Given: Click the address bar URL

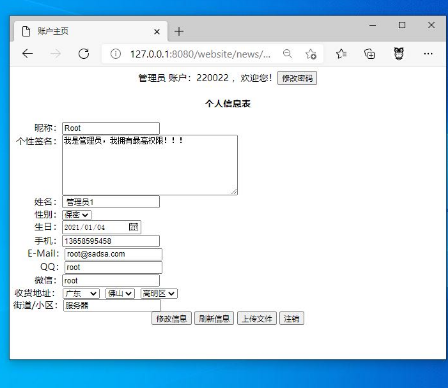Looking at the screenshot, I should click(200, 54).
